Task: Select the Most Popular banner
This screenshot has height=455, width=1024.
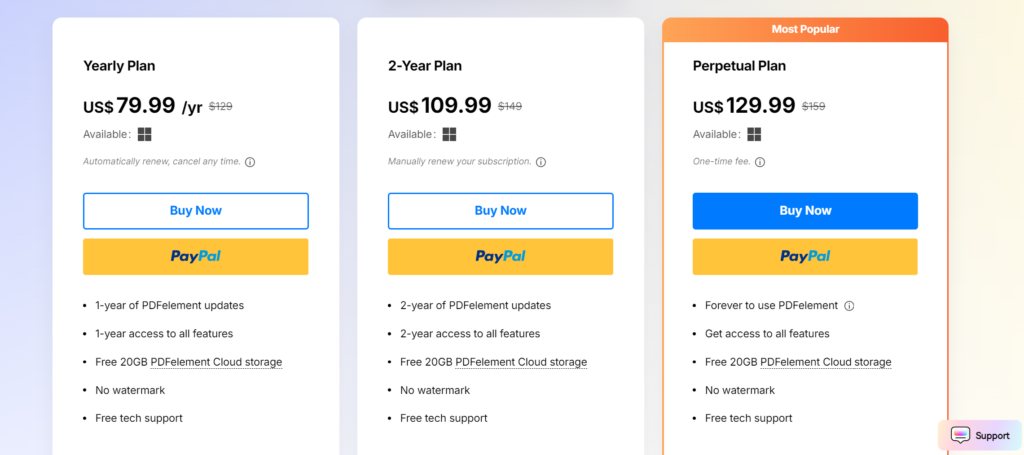Action: coord(805,29)
